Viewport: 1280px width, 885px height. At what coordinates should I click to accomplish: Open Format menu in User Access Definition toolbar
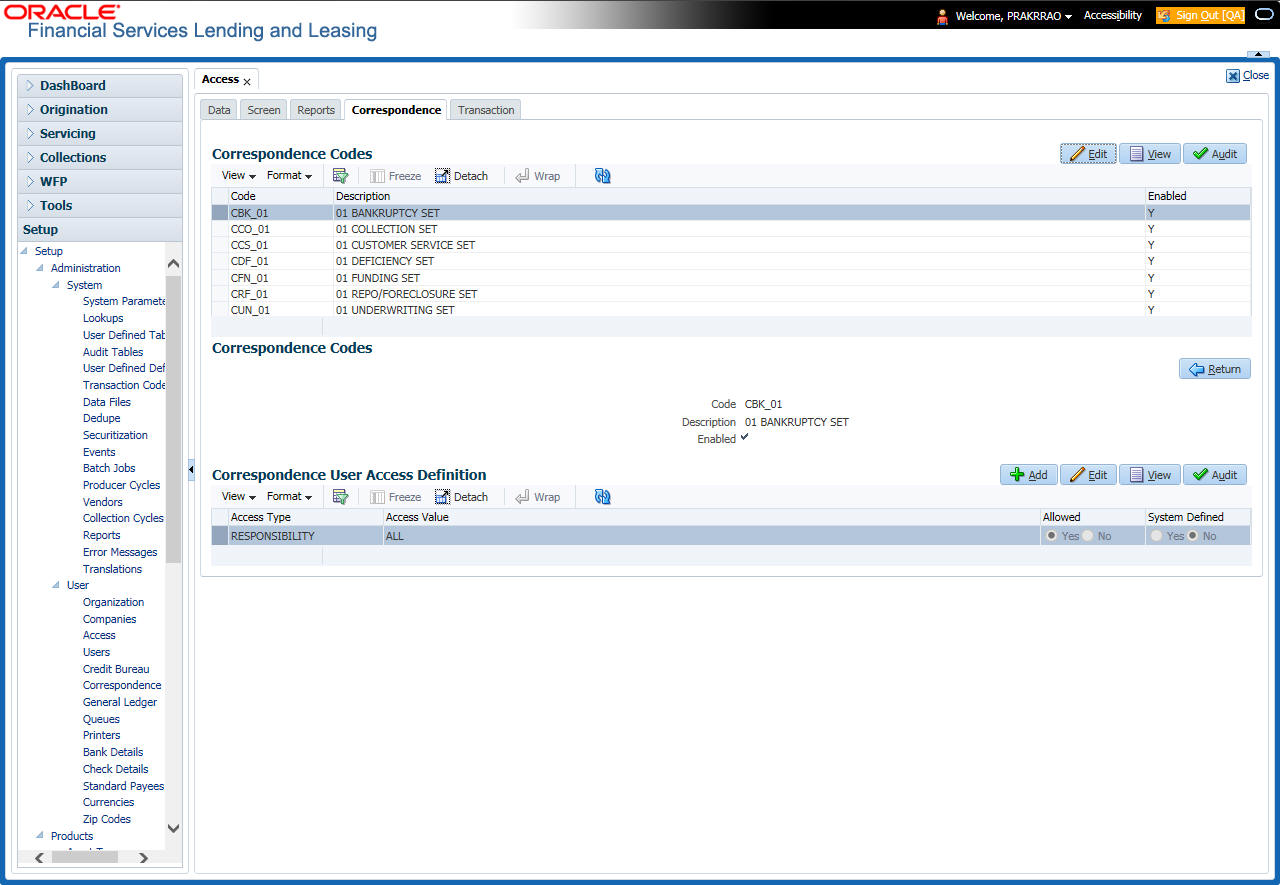(x=289, y=497)
